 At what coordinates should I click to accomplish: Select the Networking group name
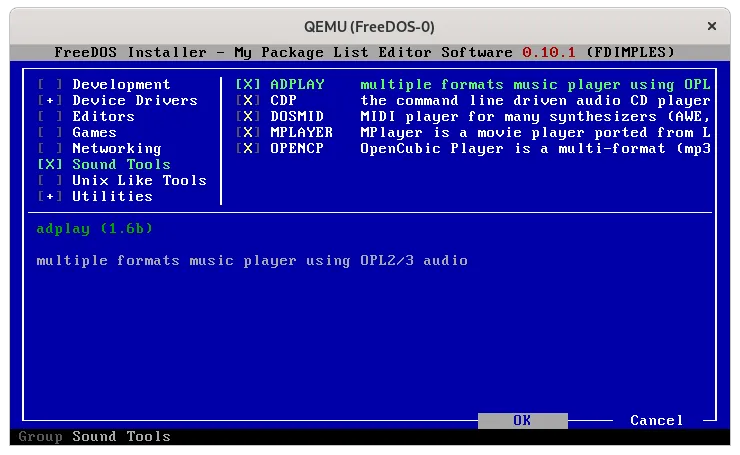(116, 149)
